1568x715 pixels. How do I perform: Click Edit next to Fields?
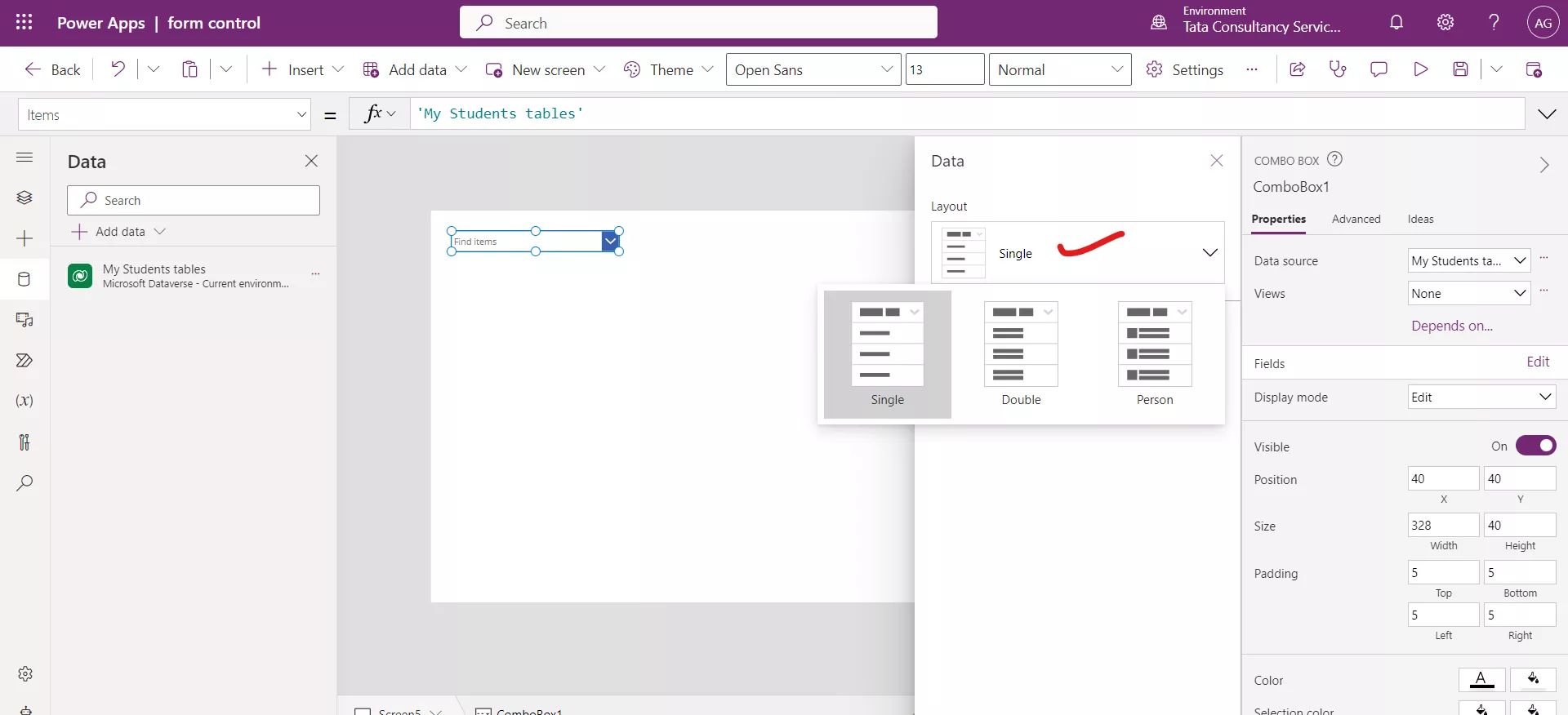tap(1538, 362)
